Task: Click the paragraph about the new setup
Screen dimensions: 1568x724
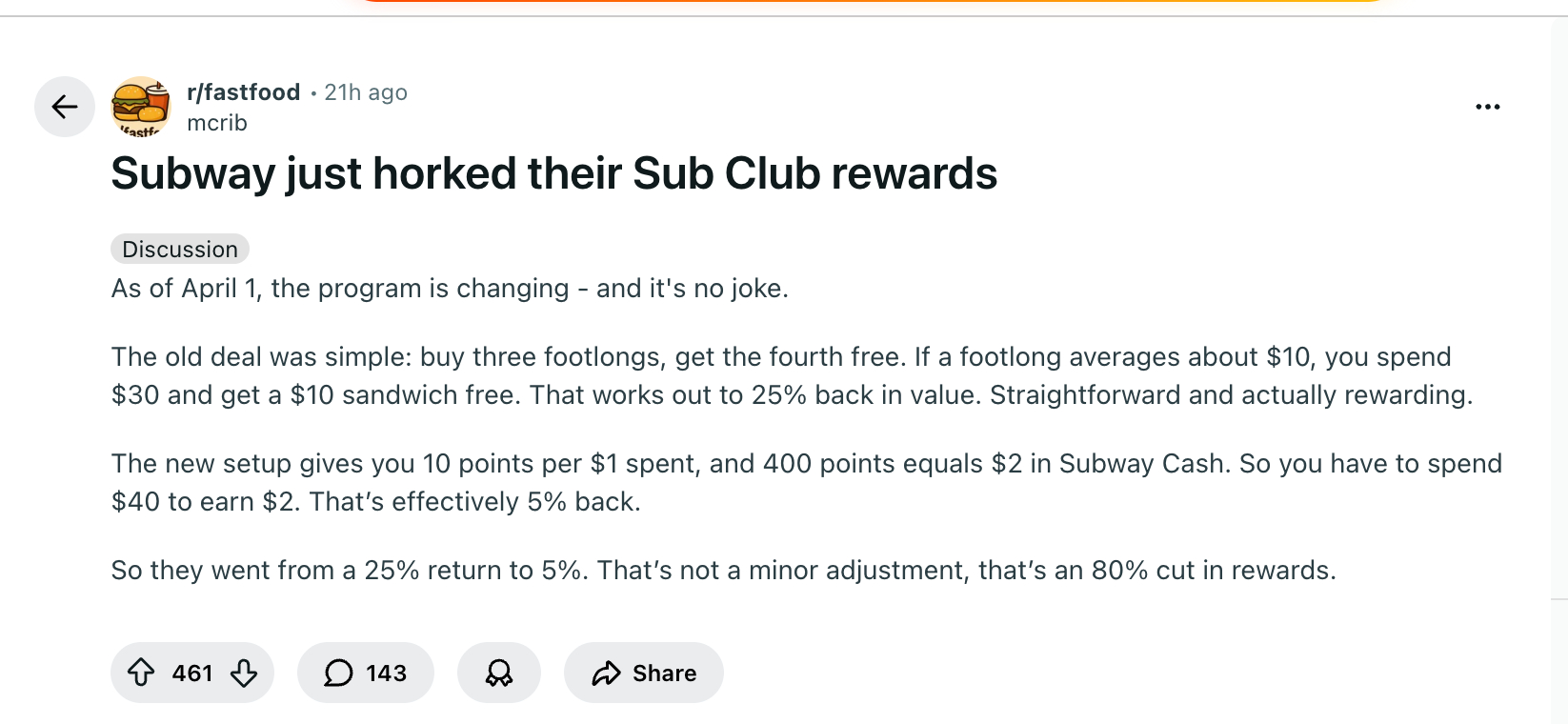Action: pyautogui.click(x=806, y=482)
